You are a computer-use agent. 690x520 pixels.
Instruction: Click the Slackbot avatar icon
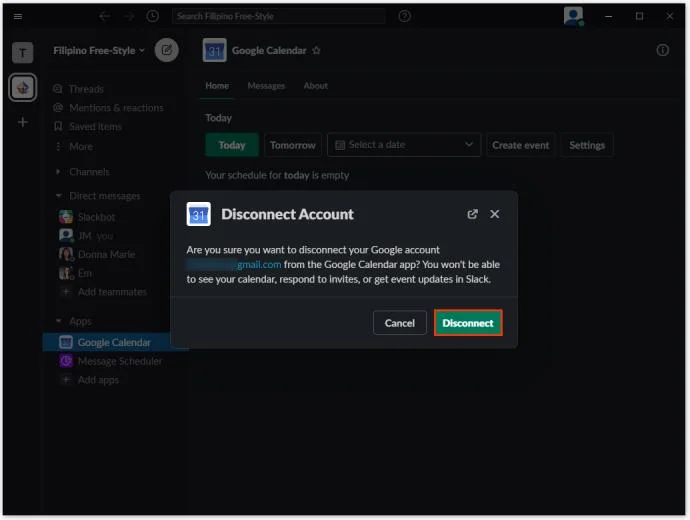click(66, 217)
